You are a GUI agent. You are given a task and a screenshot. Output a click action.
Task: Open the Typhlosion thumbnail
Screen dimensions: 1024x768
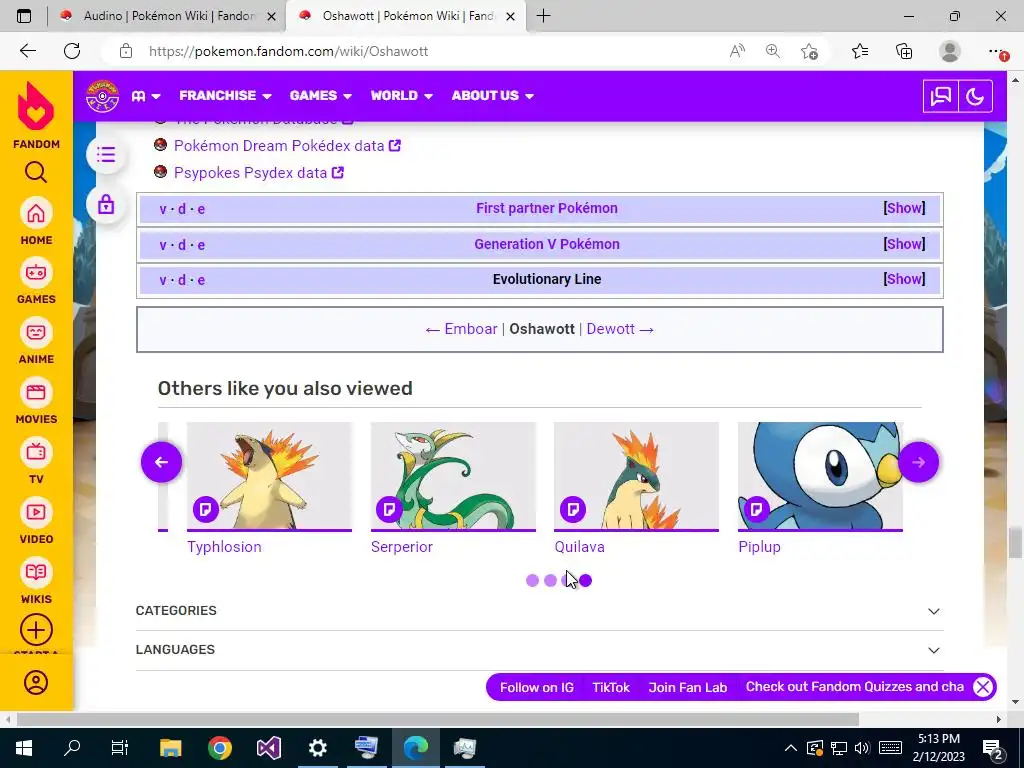coord(269,476)
